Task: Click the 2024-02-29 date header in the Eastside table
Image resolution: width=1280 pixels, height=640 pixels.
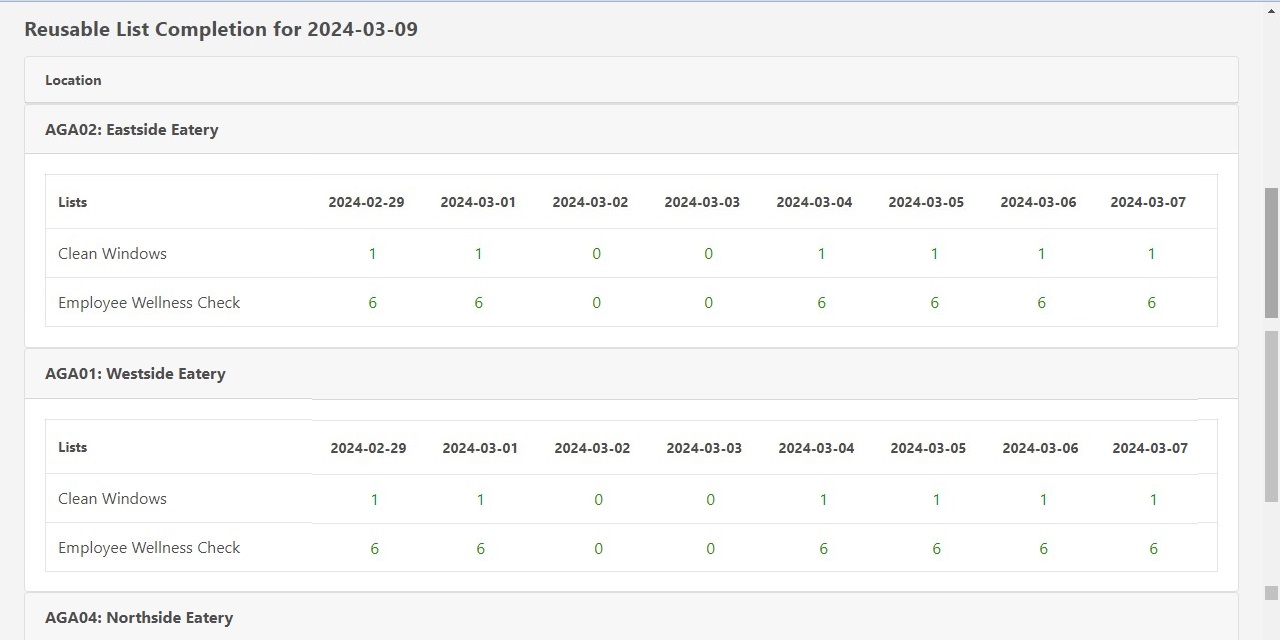Action: tap(366, 202)
